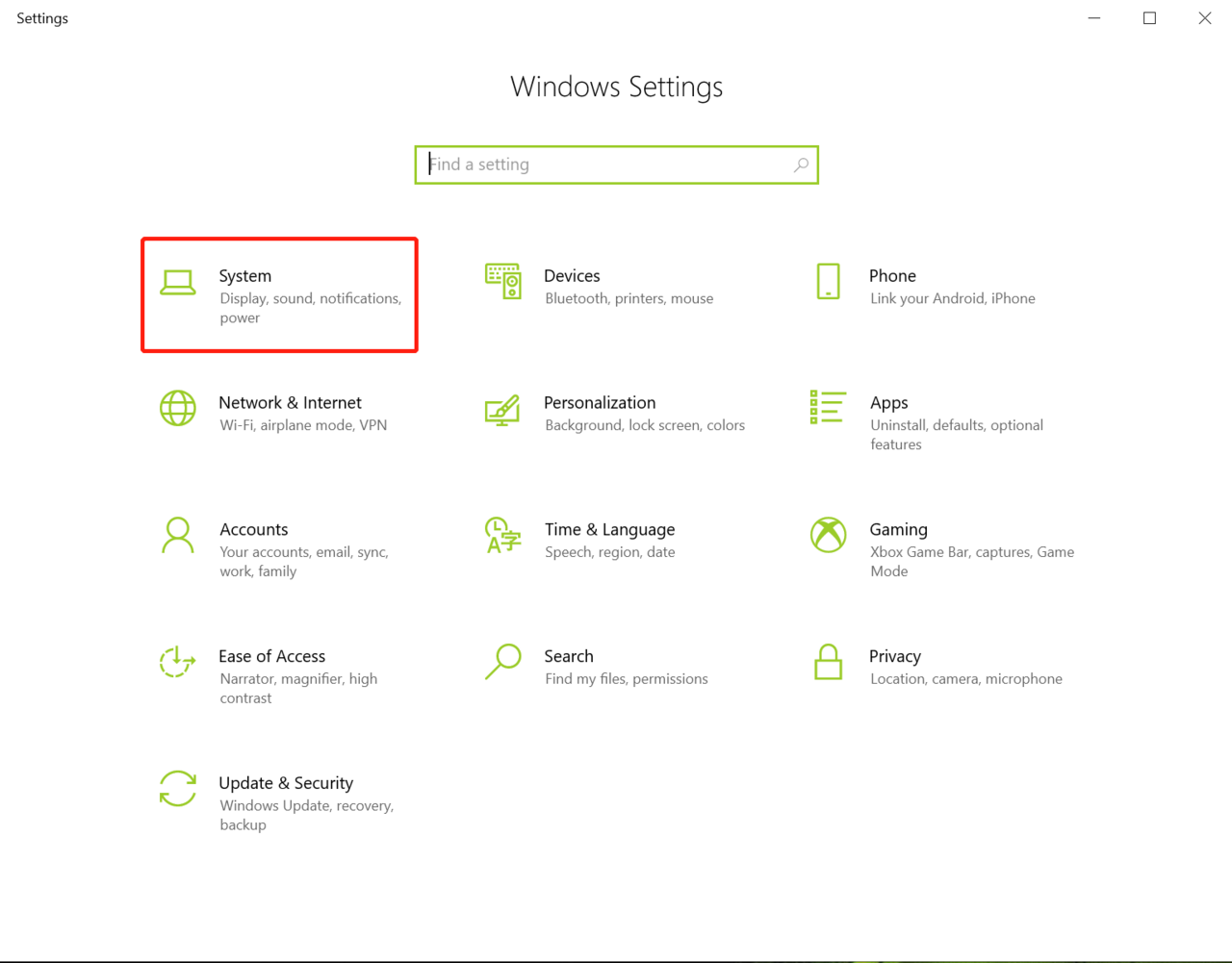The width and height of the screenshot is (1232, 963).
Task: Click the Personalization paintbrush icon
Action: 502,410
